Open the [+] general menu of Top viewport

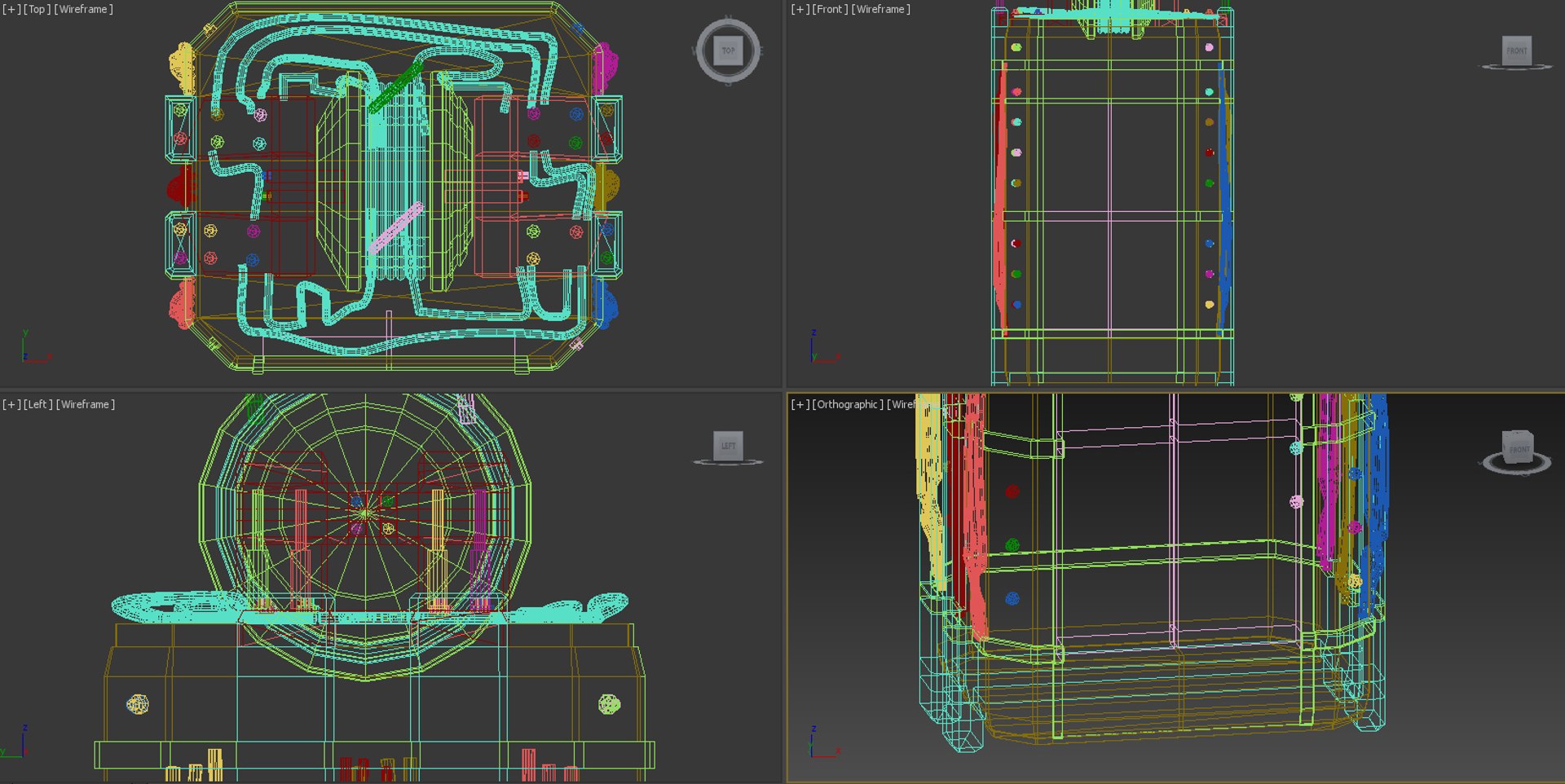11,9
